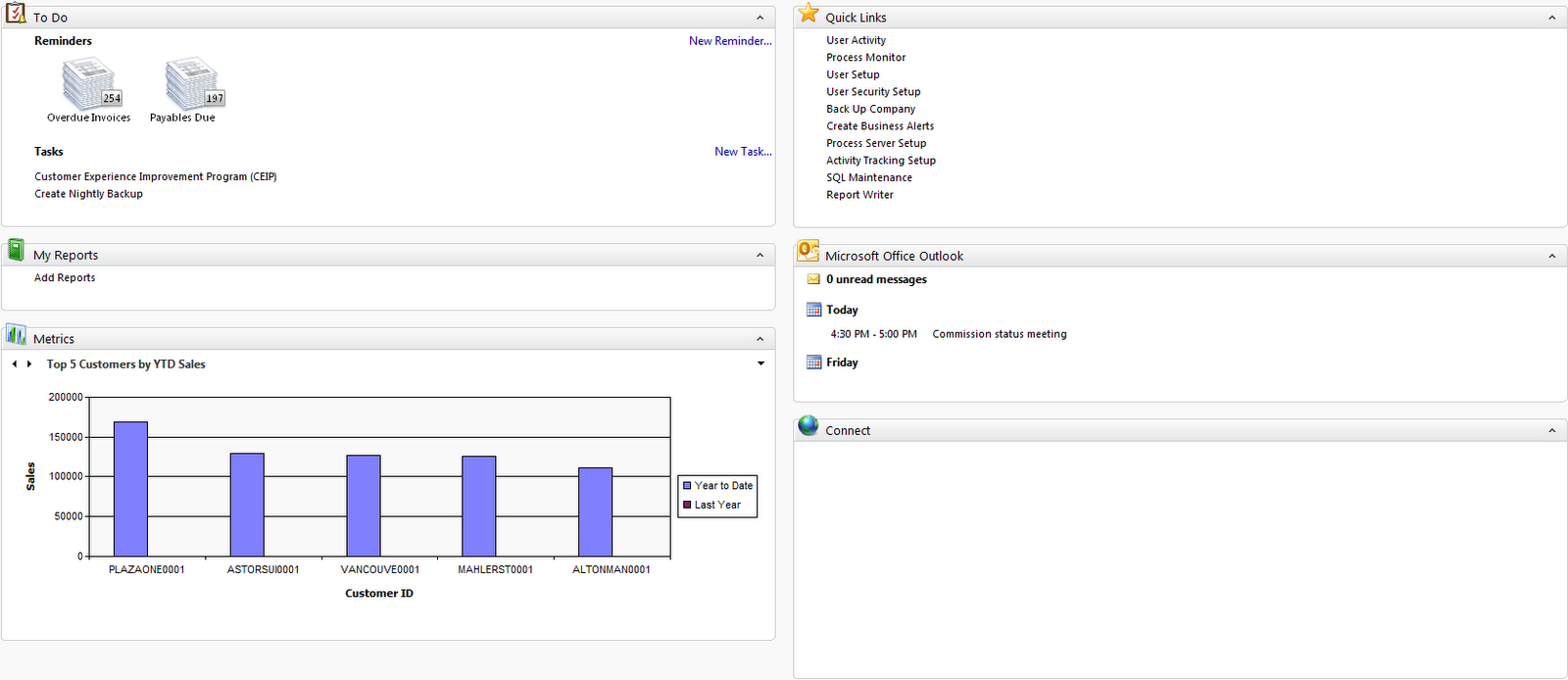
Task: Open User Security Setup quick link
Action: click(873, 92)
